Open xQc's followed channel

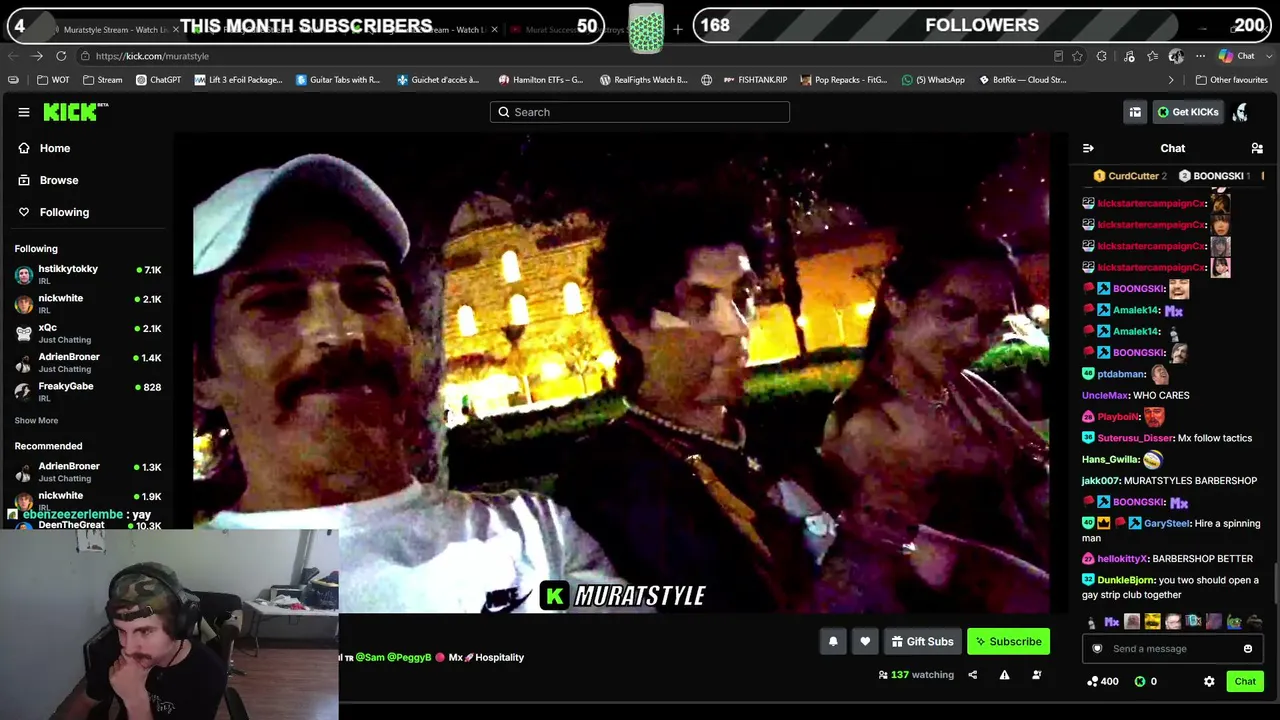(88, 333)
